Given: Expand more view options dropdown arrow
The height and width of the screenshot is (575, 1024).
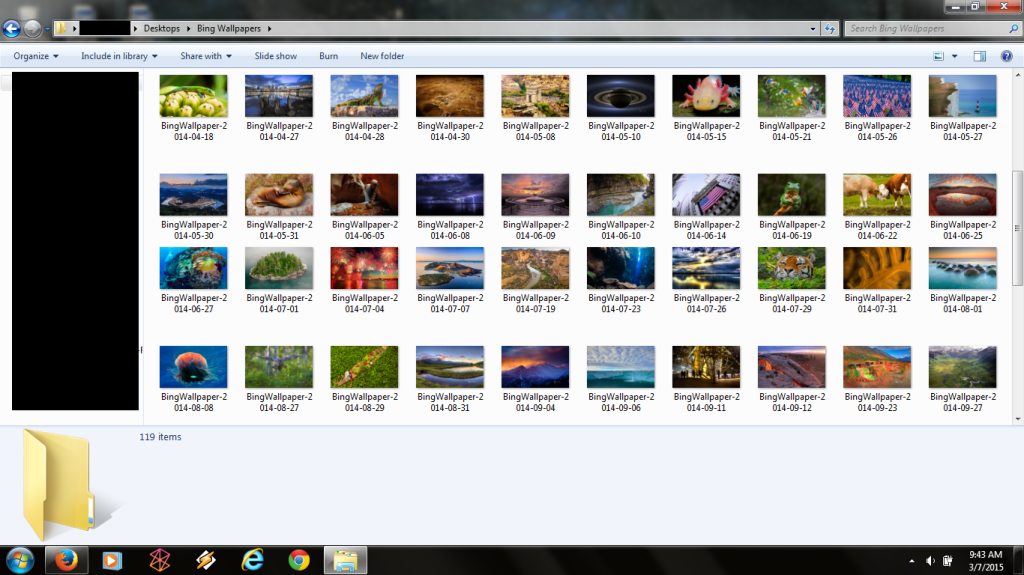Looking at the screenshot, I should [x=954, y=56].
